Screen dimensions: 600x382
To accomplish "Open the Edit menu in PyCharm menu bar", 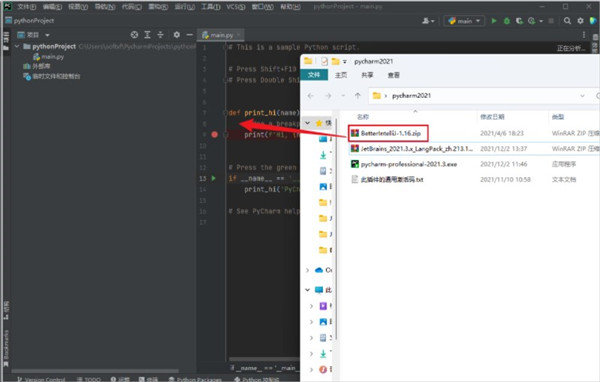I will point(52,7).
